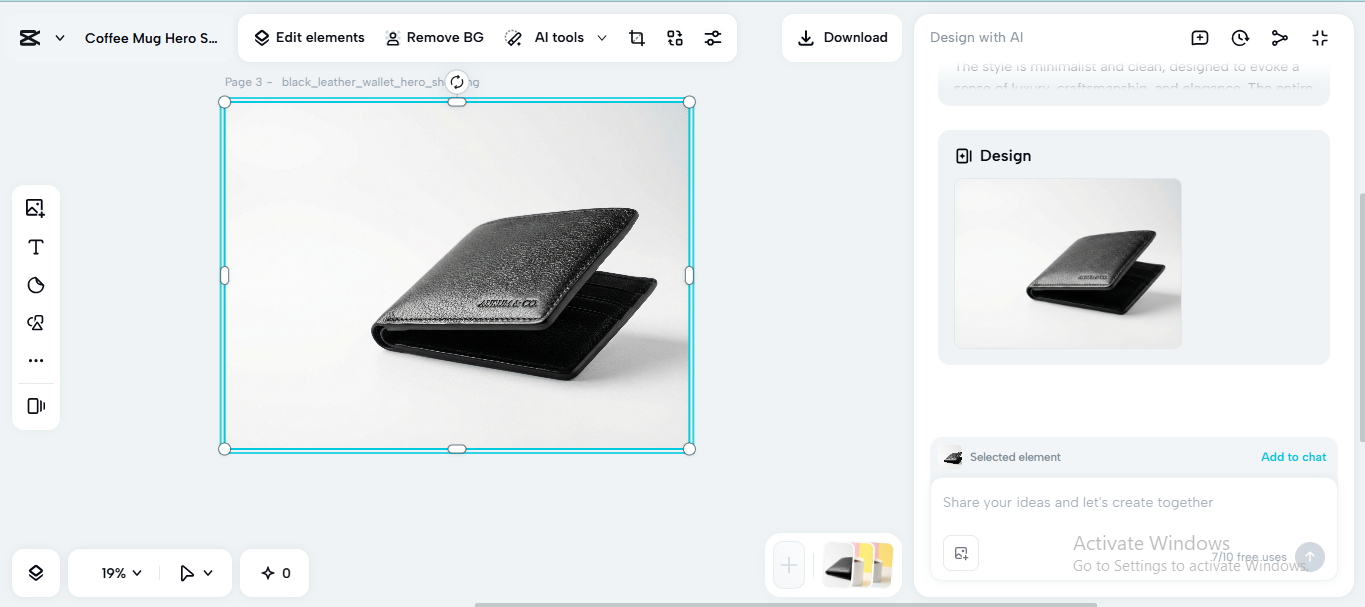Click the horizontal scrollbar at the bottom

[x=785, y=604]
